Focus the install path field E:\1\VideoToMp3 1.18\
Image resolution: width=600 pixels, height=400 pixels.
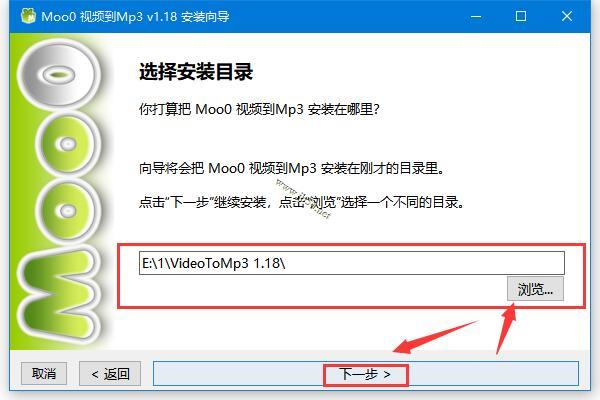352,263
